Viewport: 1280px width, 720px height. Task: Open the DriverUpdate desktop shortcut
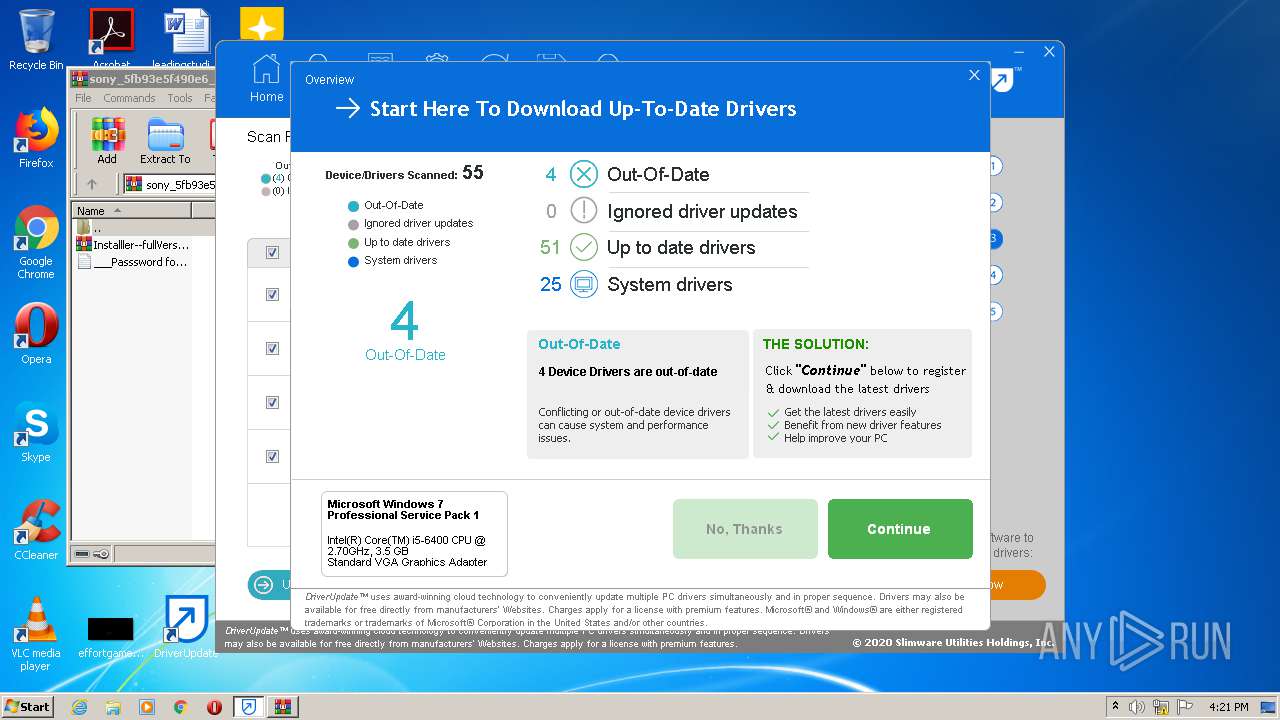click(x=186, y=627)
